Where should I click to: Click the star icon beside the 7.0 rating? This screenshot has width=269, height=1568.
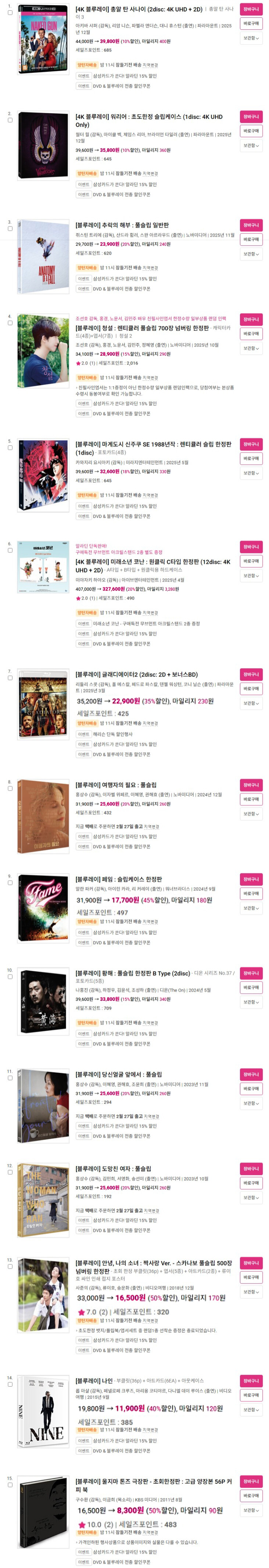tap(81, 1312)
